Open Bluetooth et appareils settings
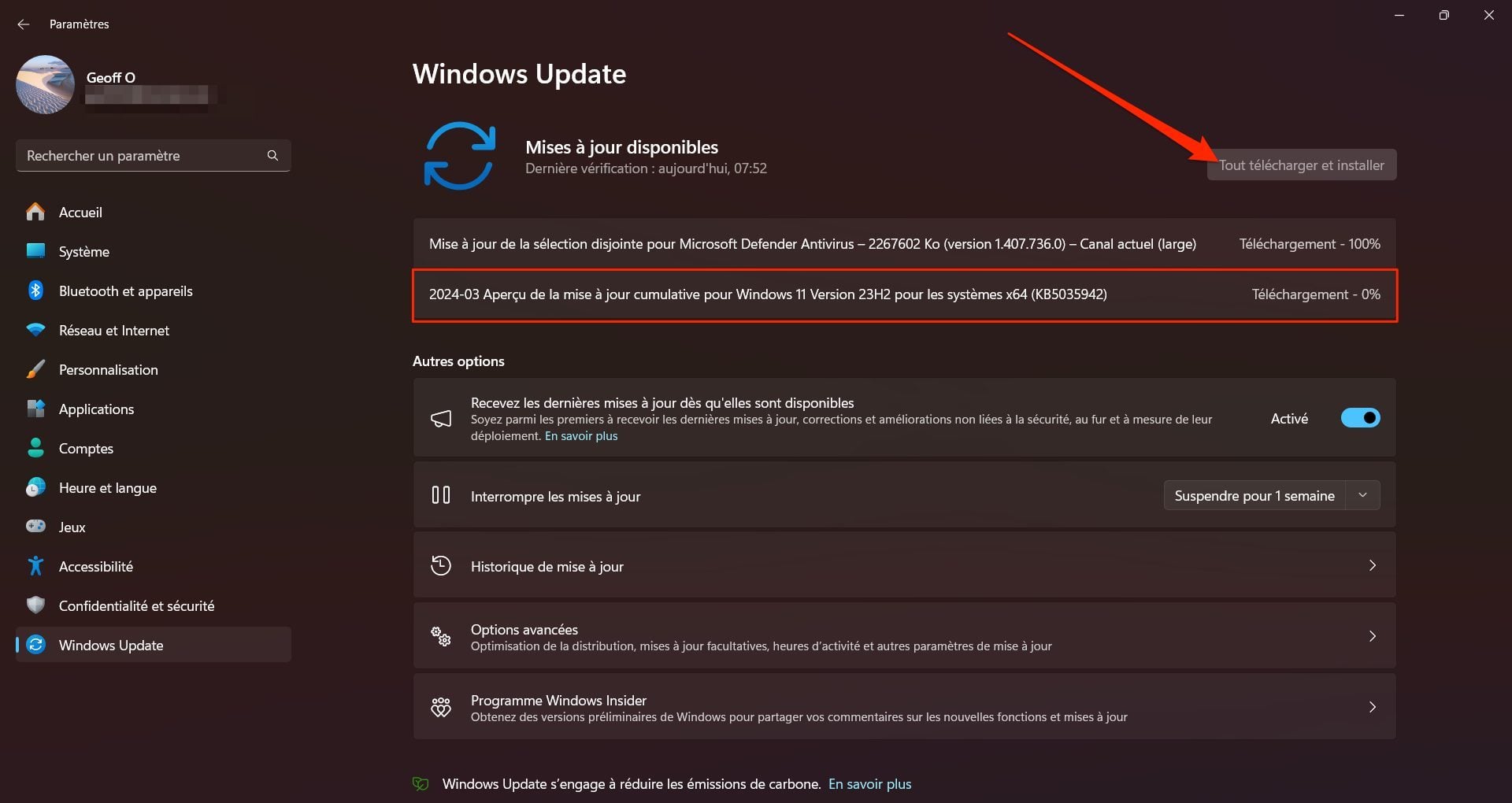This screenshot has width=1512, height=803. point(125,291)
